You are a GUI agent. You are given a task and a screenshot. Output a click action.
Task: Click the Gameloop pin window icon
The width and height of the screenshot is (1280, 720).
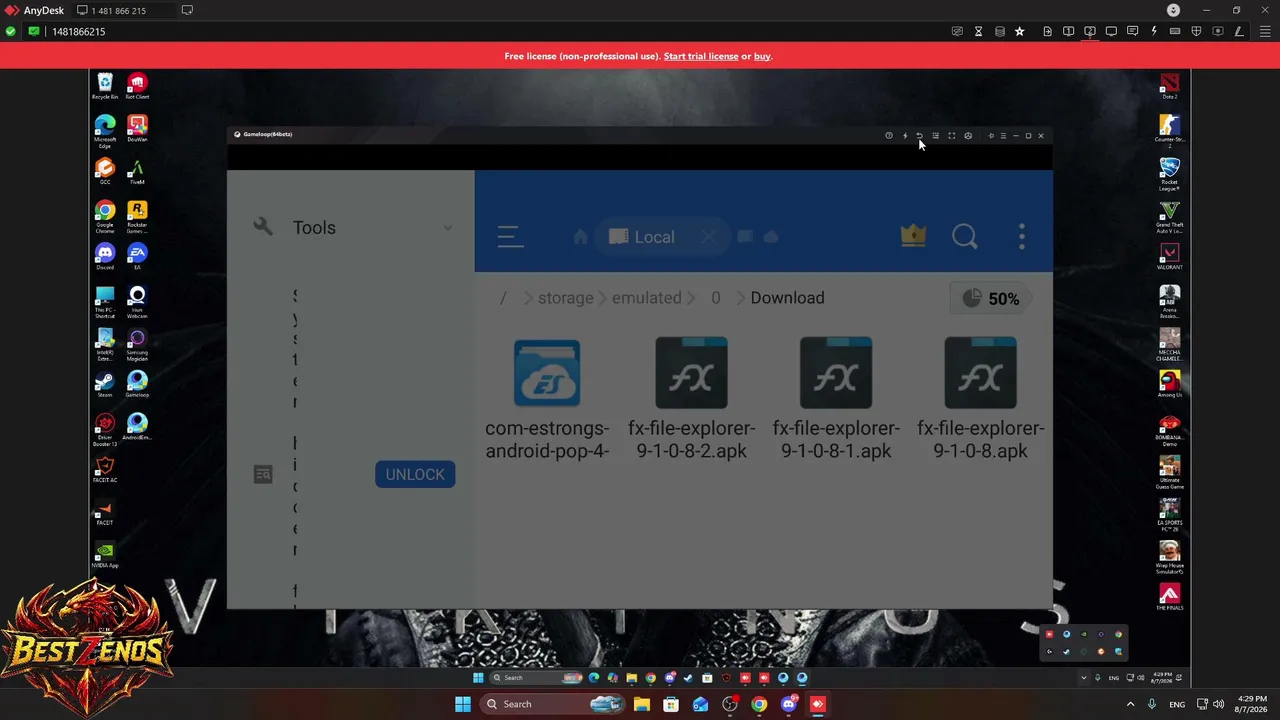991,136
